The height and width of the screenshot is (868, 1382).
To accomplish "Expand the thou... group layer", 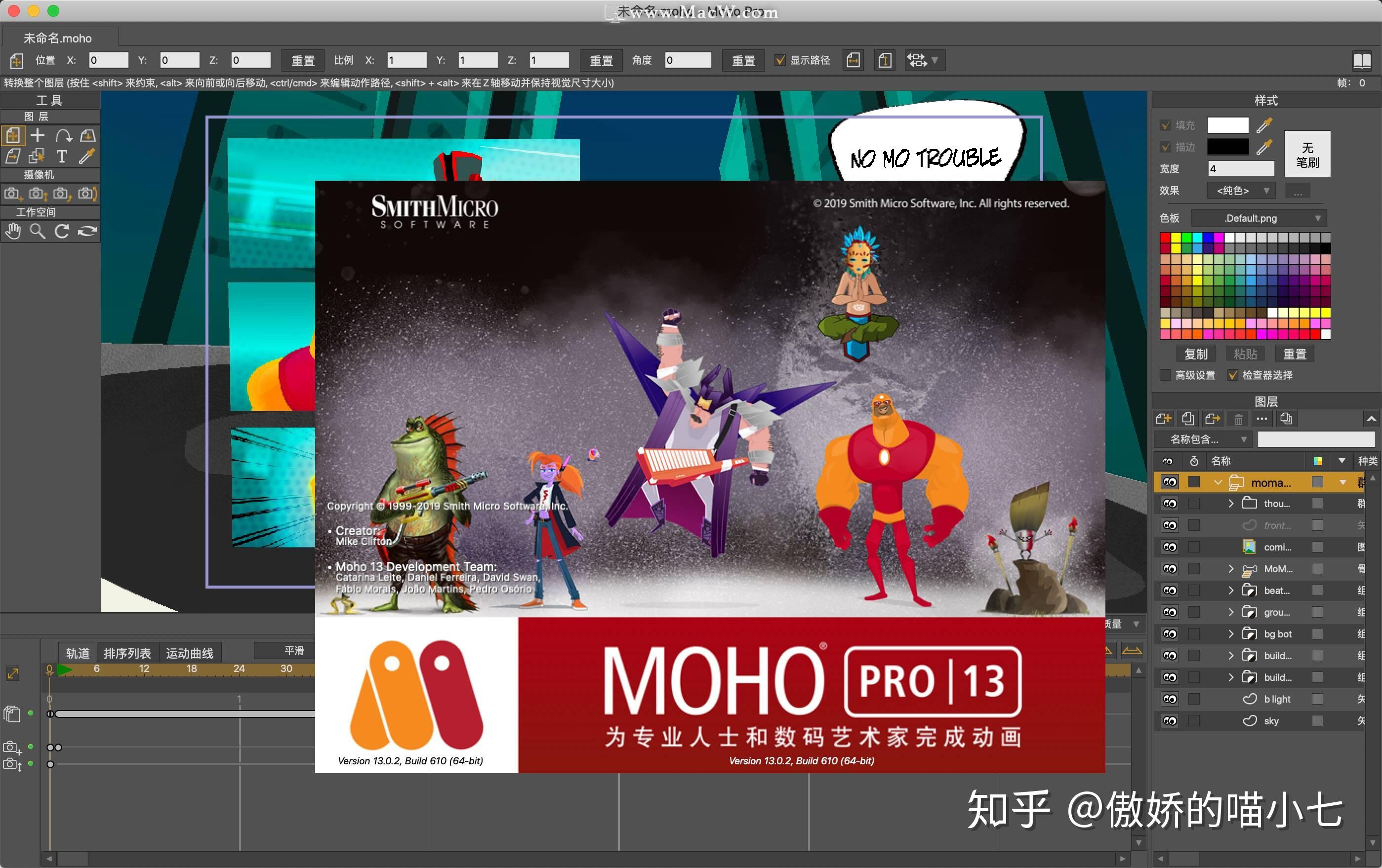I will (1230, 504).
